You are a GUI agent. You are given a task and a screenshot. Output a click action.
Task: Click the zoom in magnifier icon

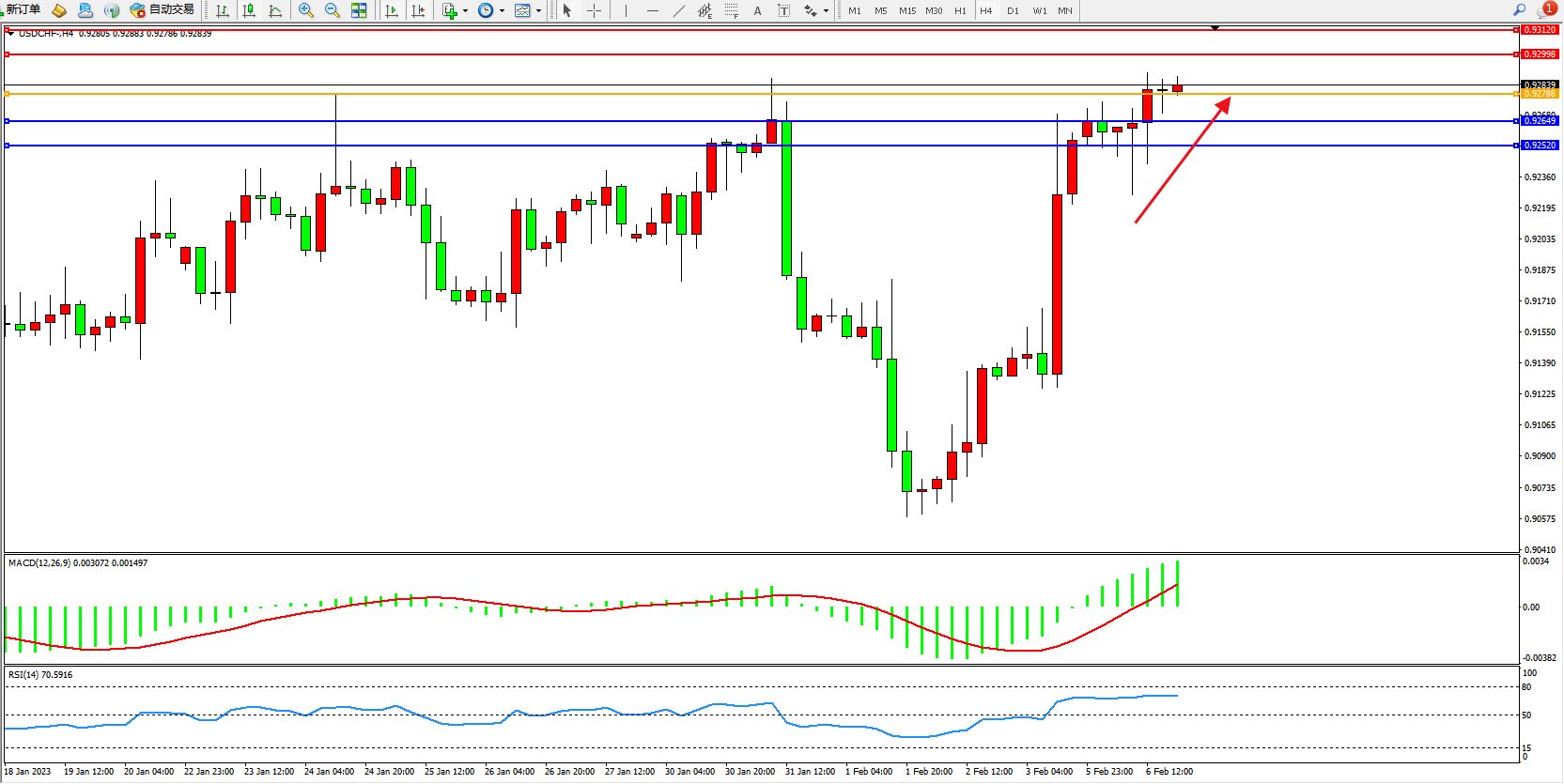[305, 10]
